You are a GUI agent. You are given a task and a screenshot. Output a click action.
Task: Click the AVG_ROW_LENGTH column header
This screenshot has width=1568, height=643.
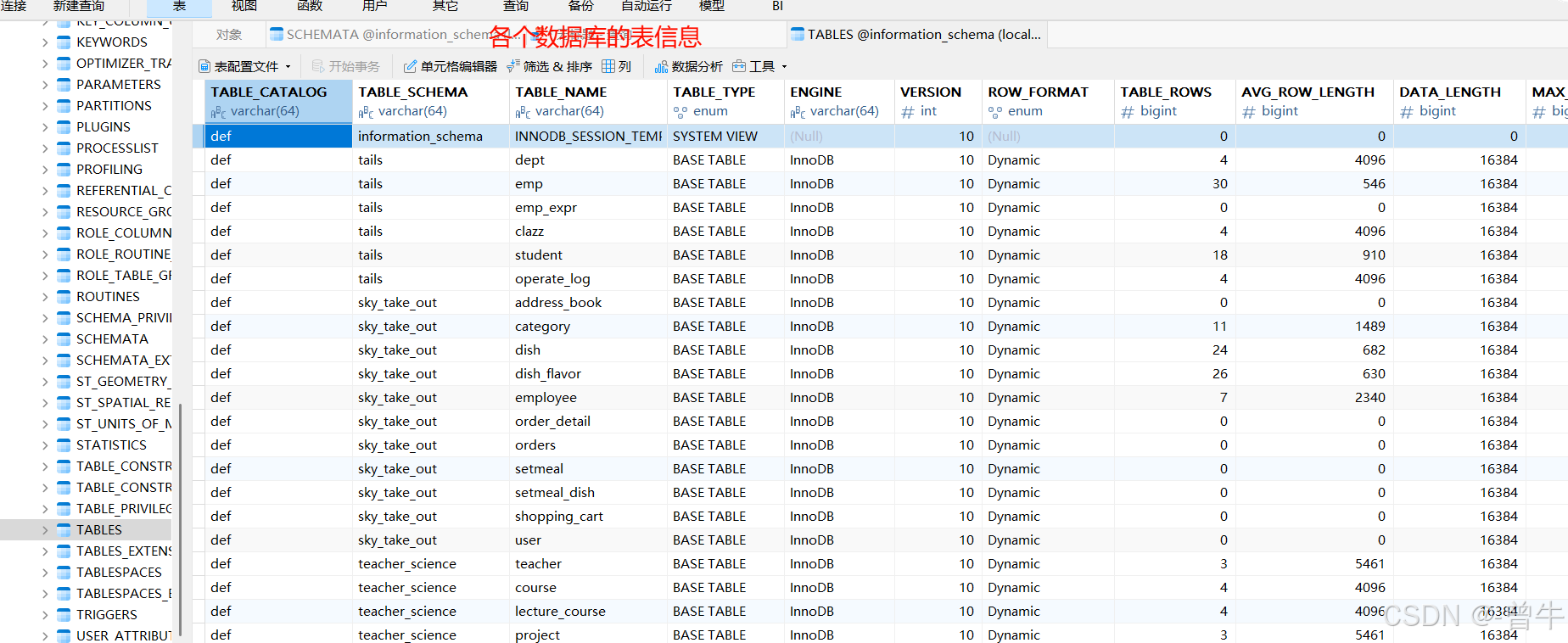click(1314, 101)
